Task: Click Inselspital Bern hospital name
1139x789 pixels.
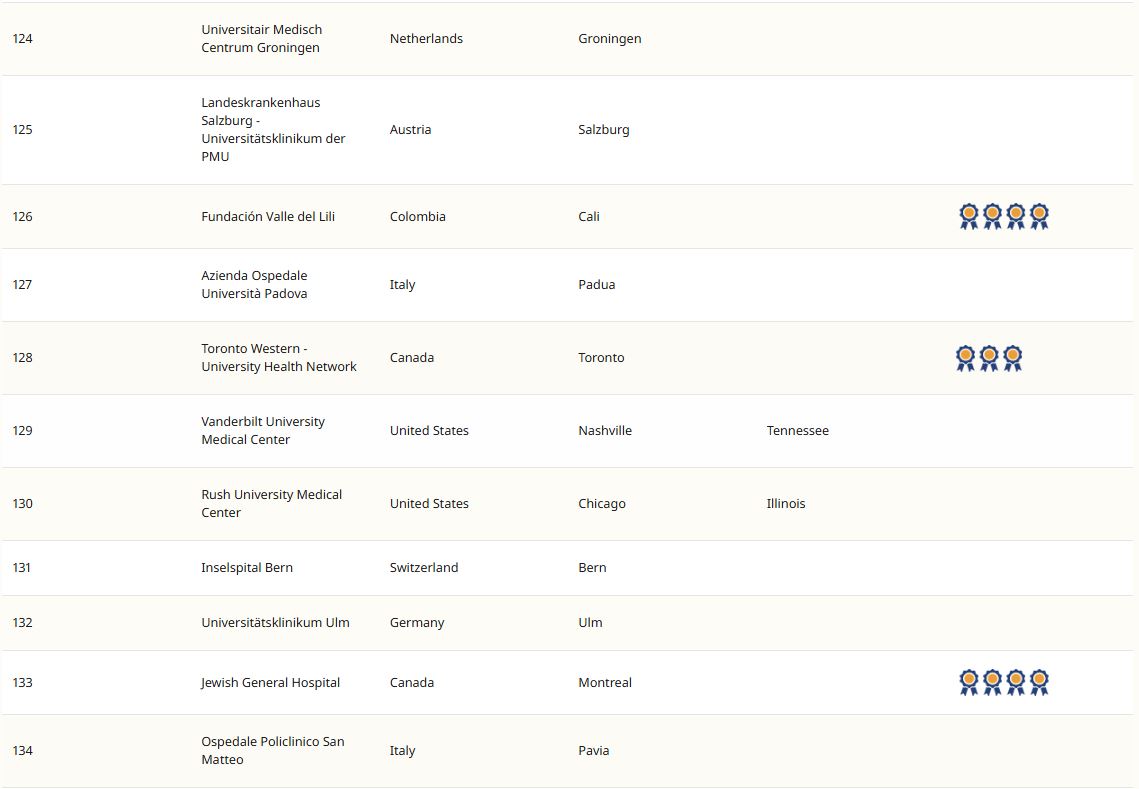Action: 247,568
